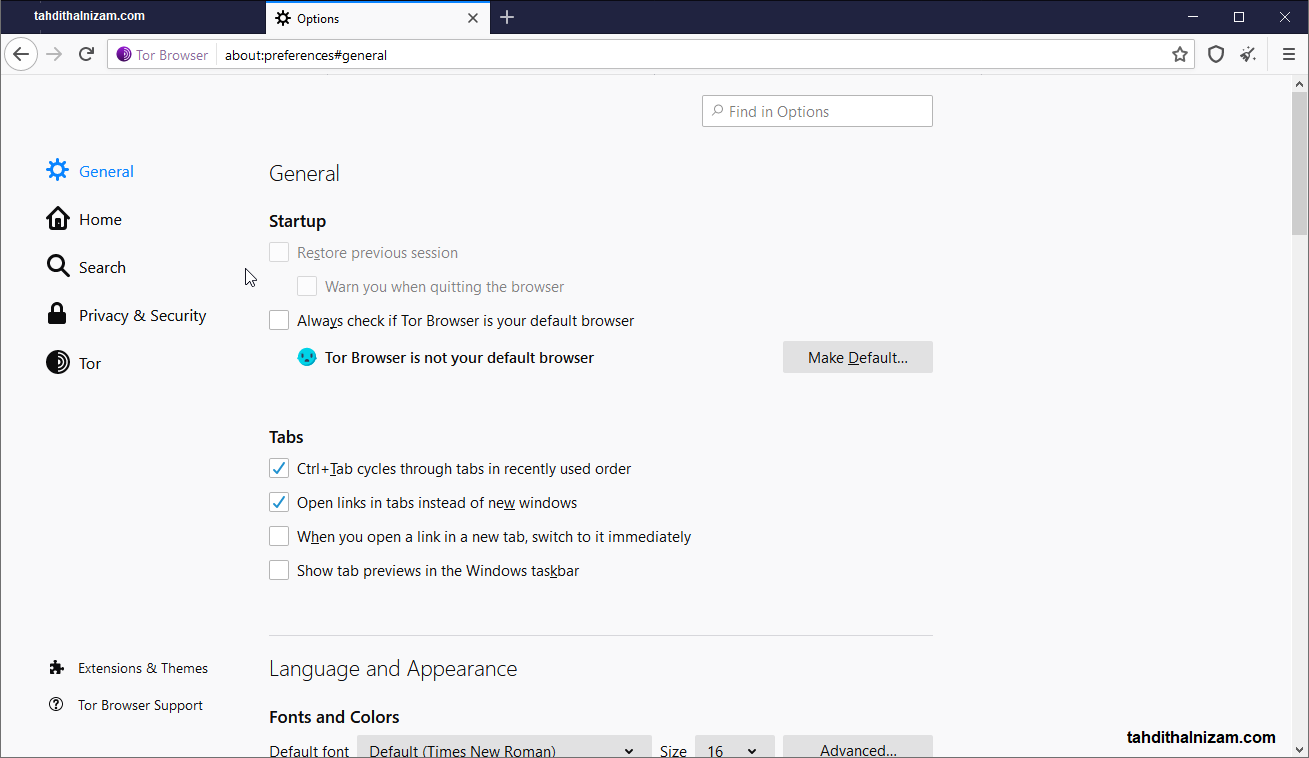Open the Tor preferences category
Image resolution: width=1309 pixels, height=758 pixels.
point(90,363)
